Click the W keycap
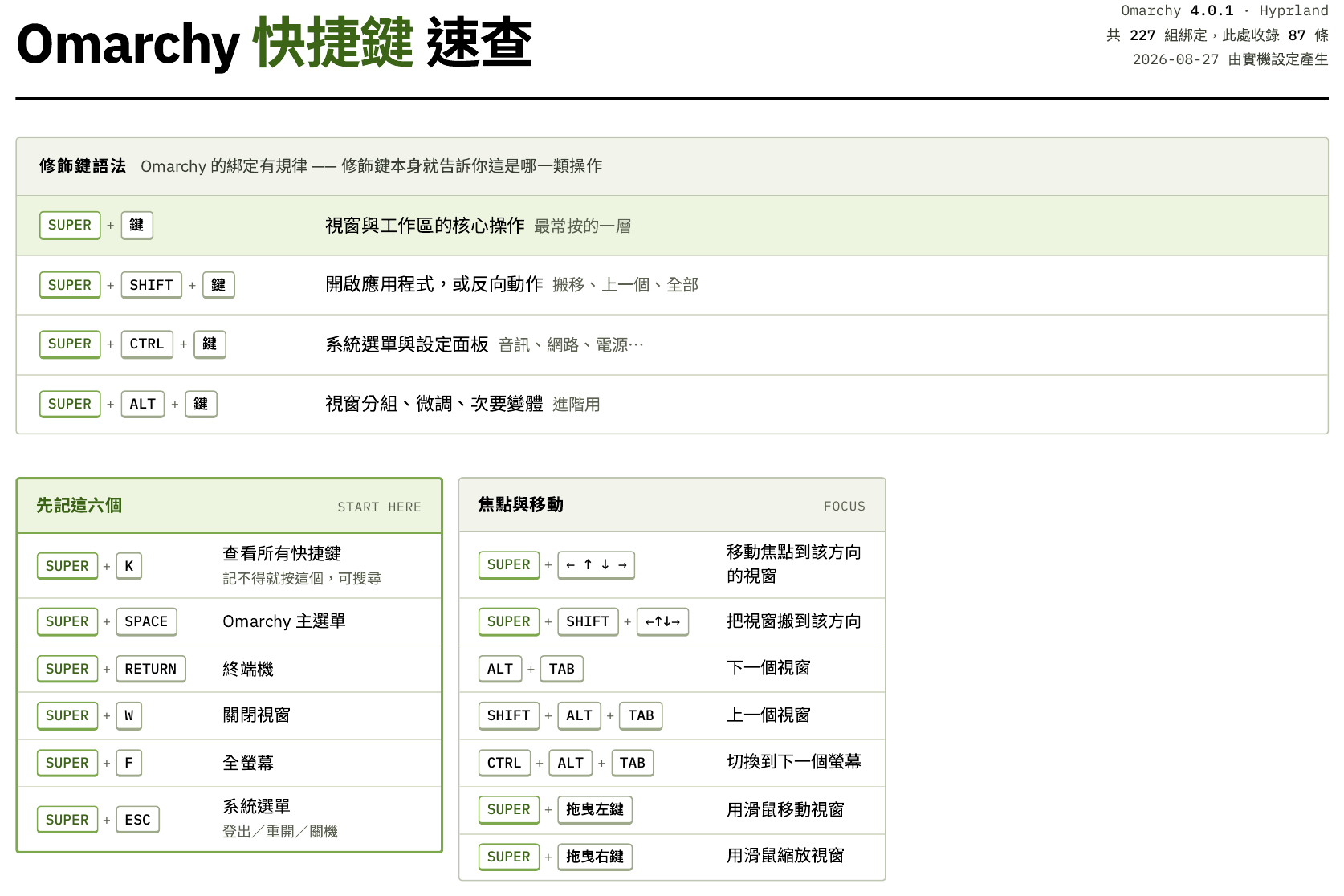 click(x=129, y=715)
